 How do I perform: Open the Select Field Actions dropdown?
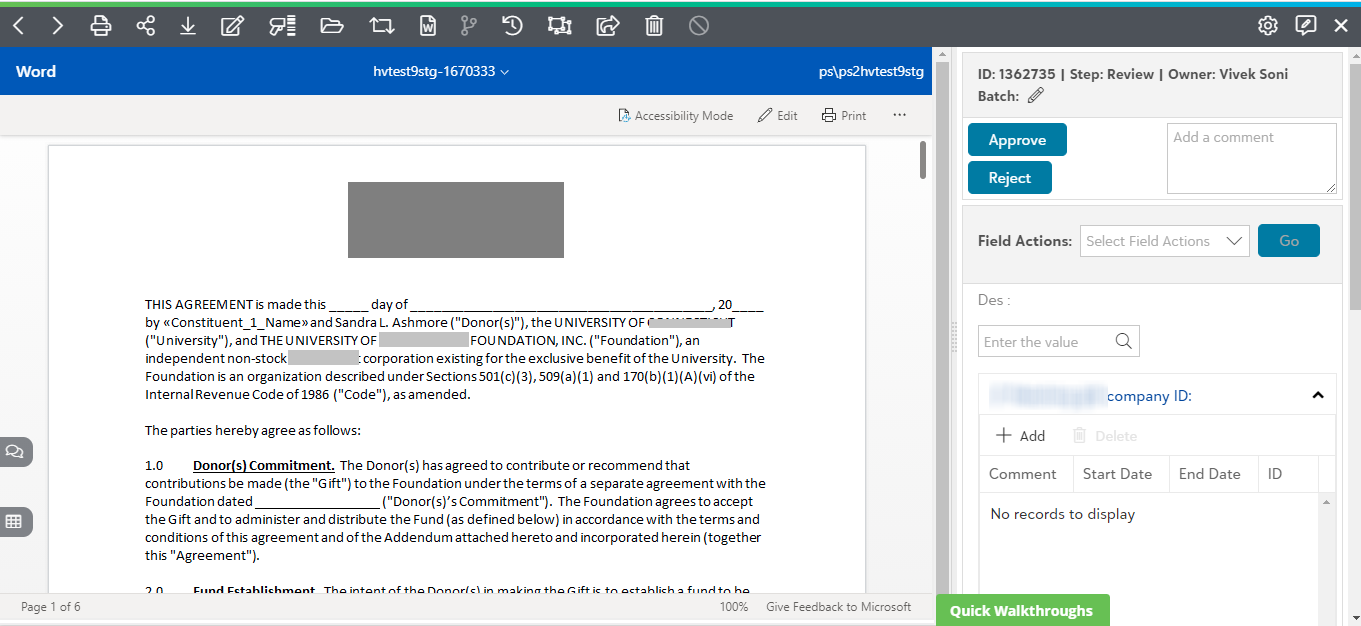pos(1165,241)
